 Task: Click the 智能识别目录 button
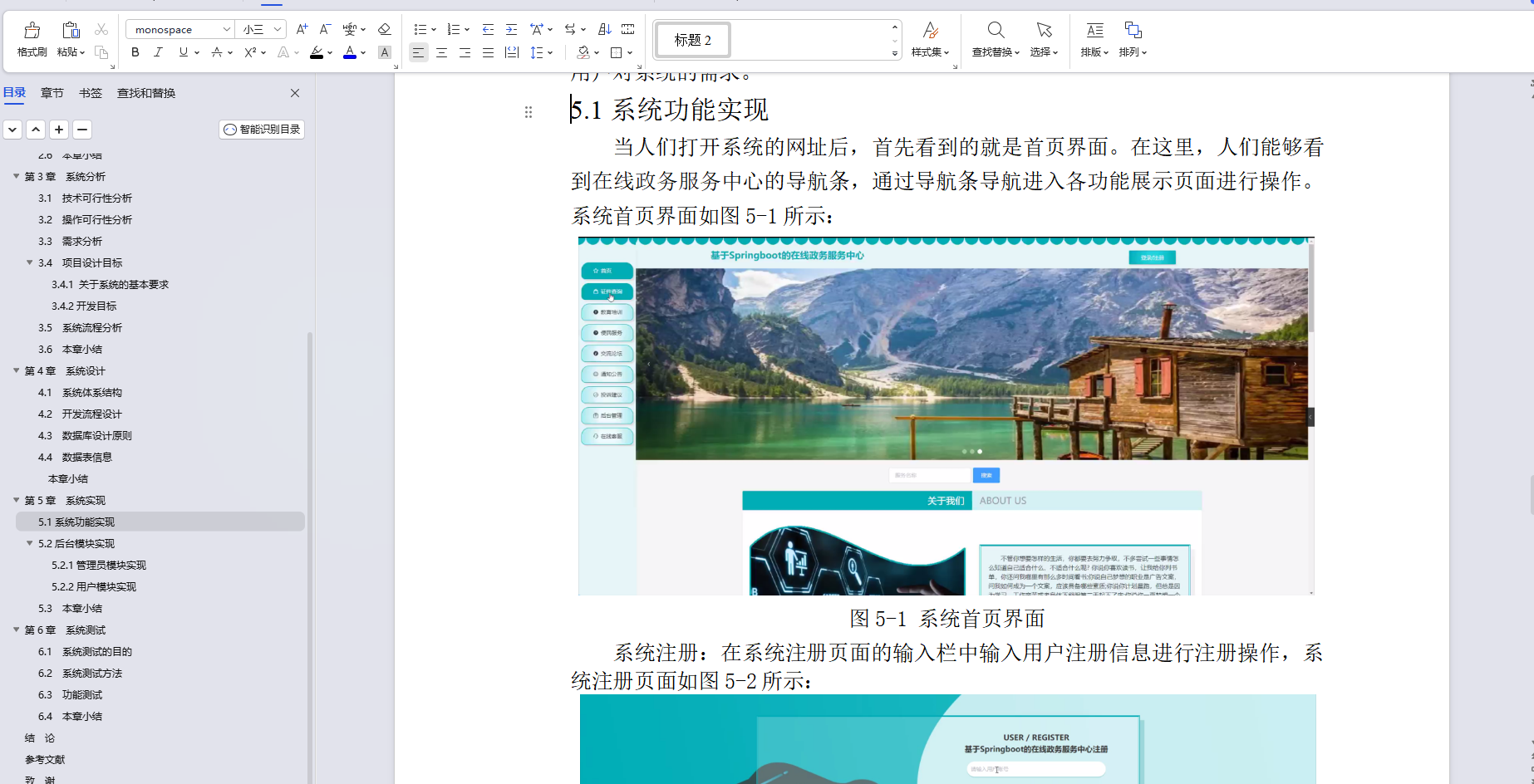pyautogui.click(x=261, y=130)
